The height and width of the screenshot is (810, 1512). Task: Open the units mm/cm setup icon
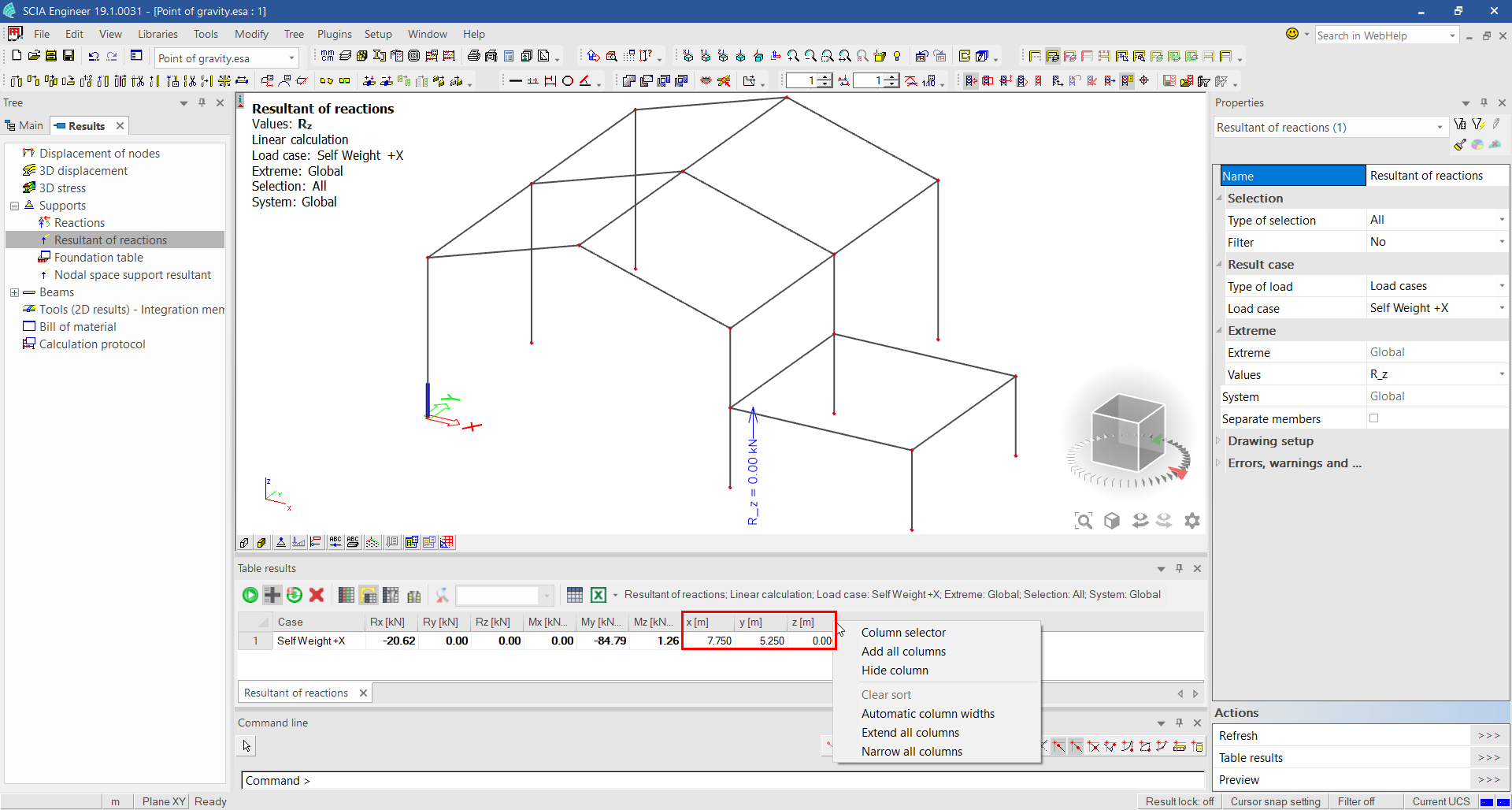tap(328, 56)
